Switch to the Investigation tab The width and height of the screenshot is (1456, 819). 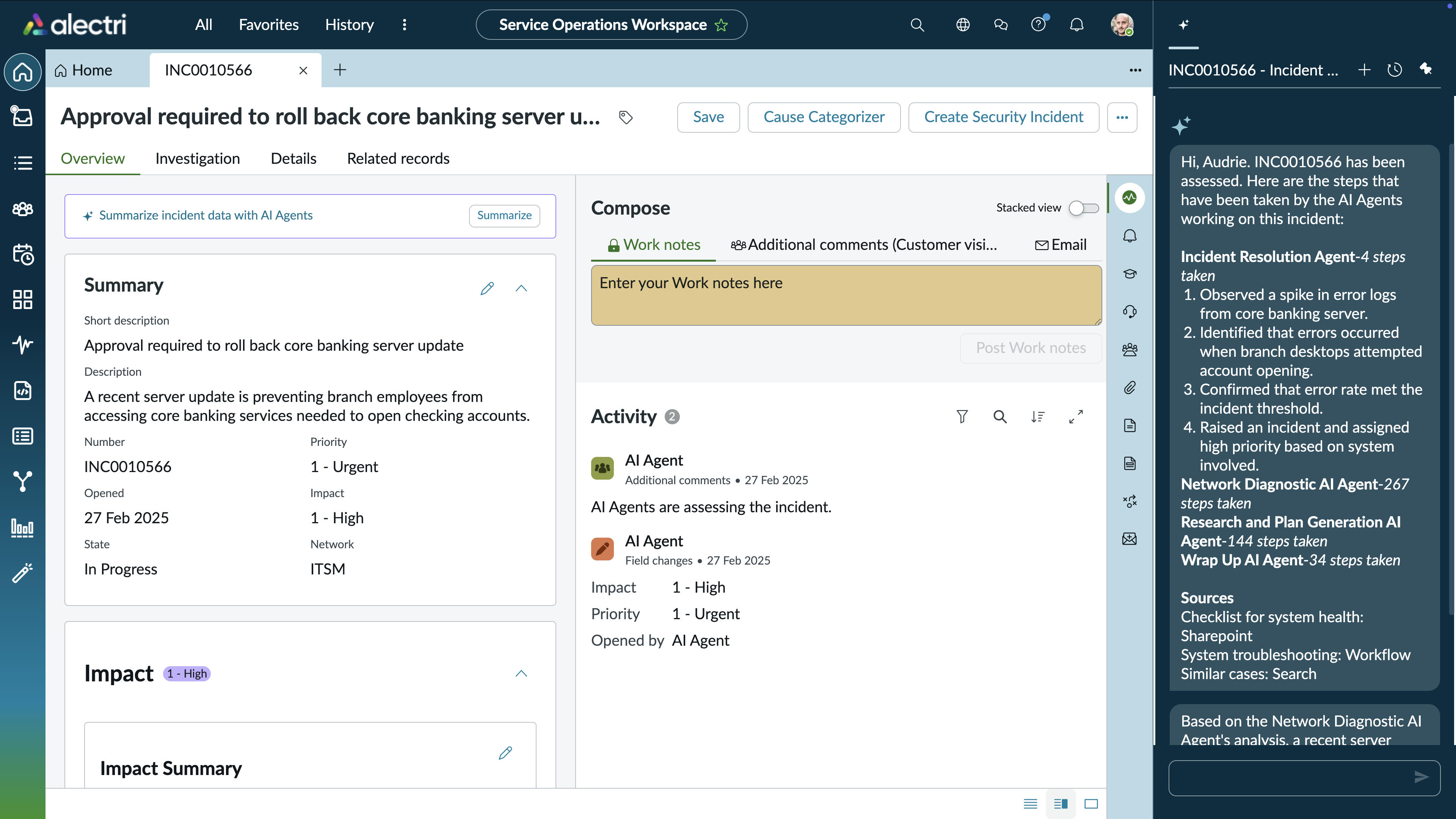[x=197, y=158]
